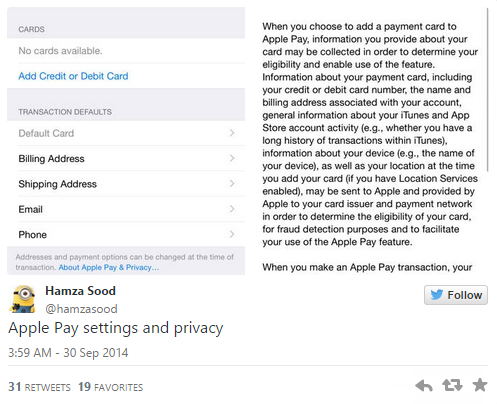This screenshot has height=404, width=497.
Task: Expand the Billing Address chevron
Action: click(x=232, y=158)
